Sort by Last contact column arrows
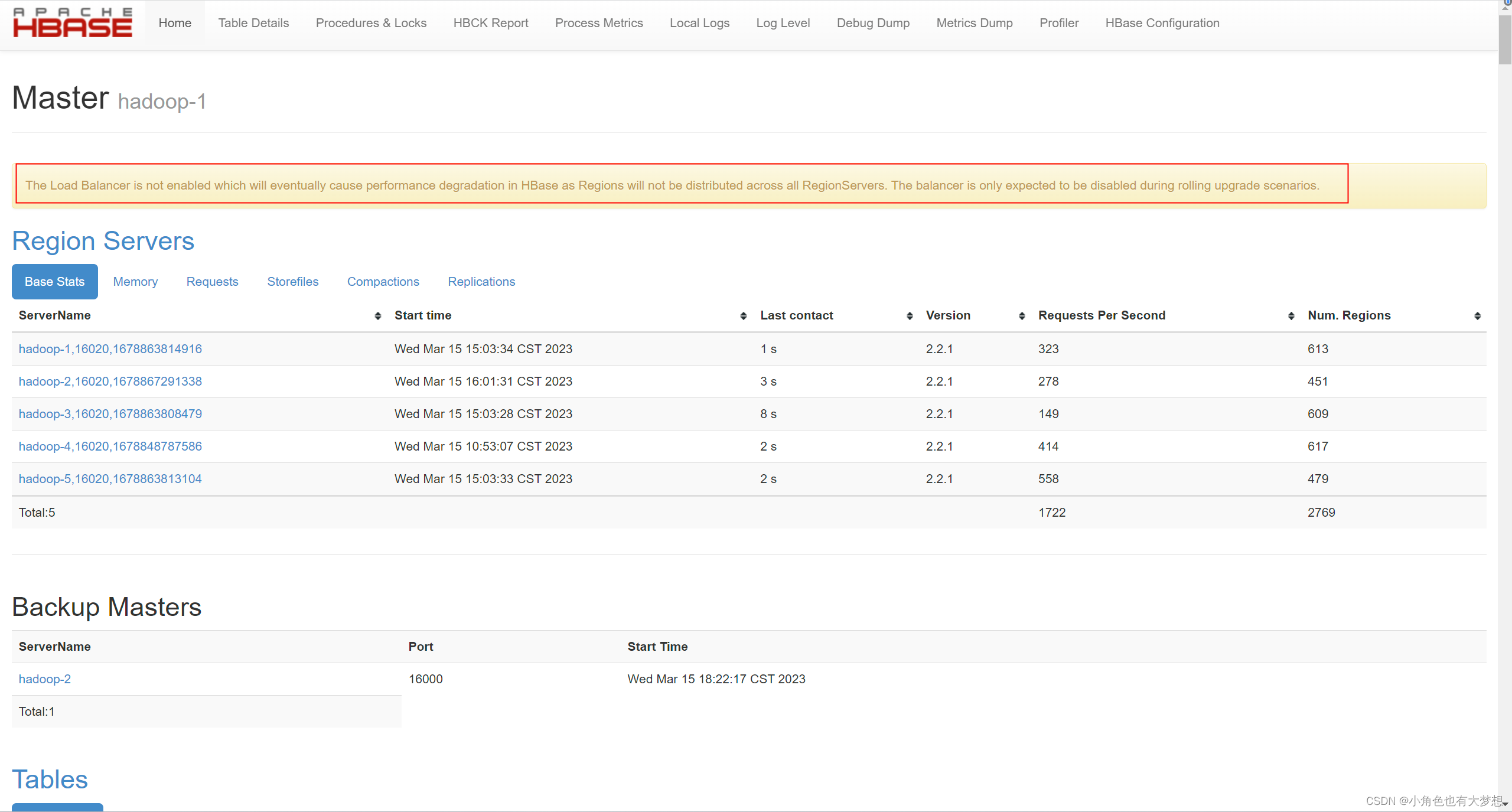This screenshot has width=1512, height=812. click(910, 316)
